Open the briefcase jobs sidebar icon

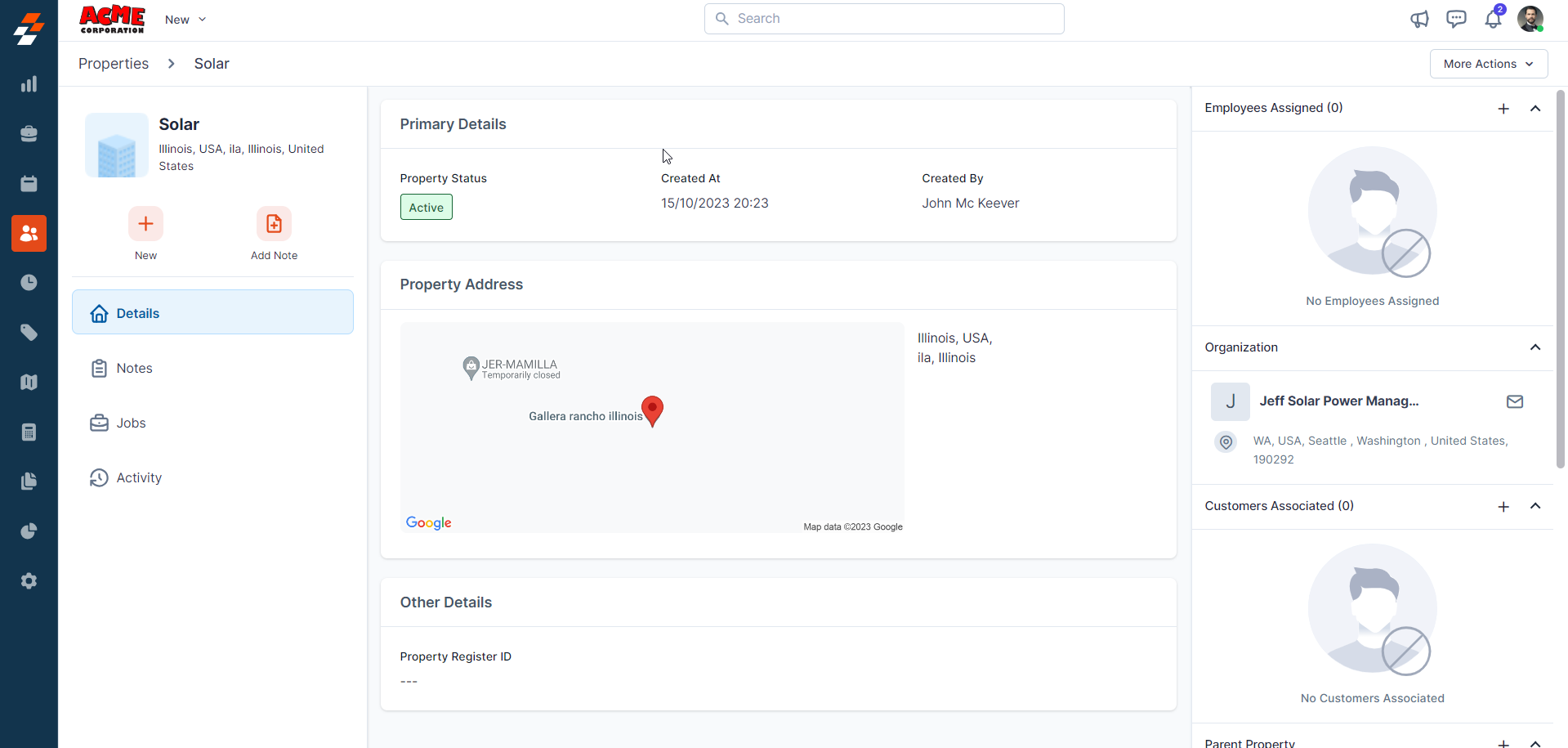(x=29, y=134)
